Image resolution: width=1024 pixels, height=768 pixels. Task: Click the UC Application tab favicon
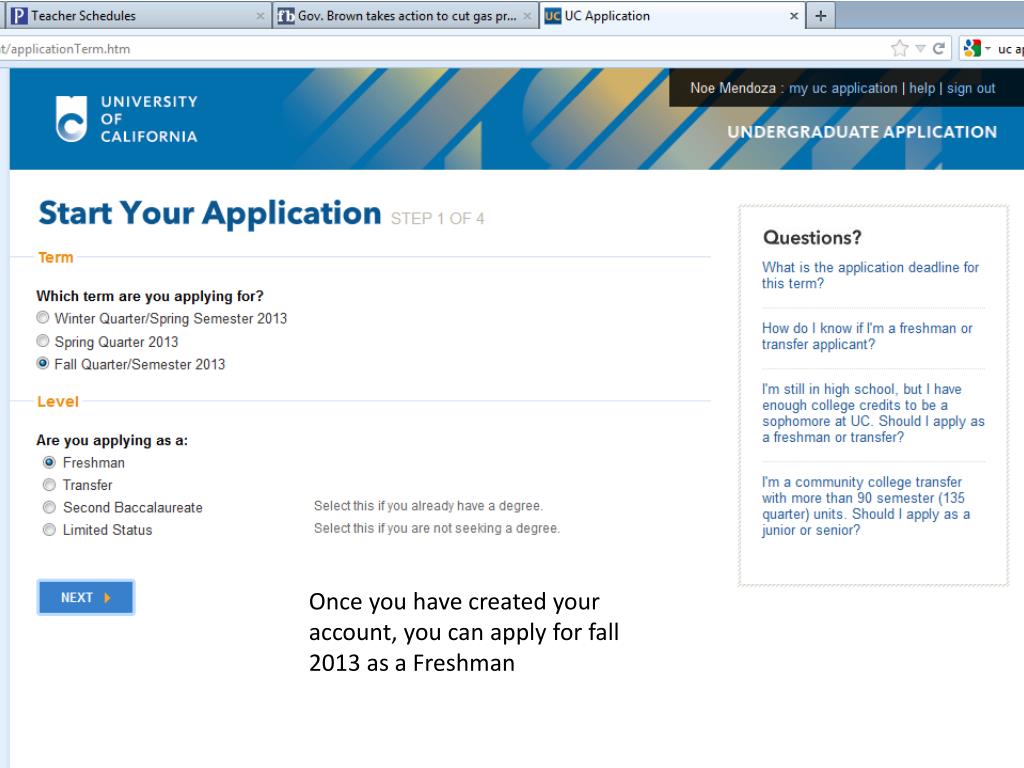(x=552, y=16)
